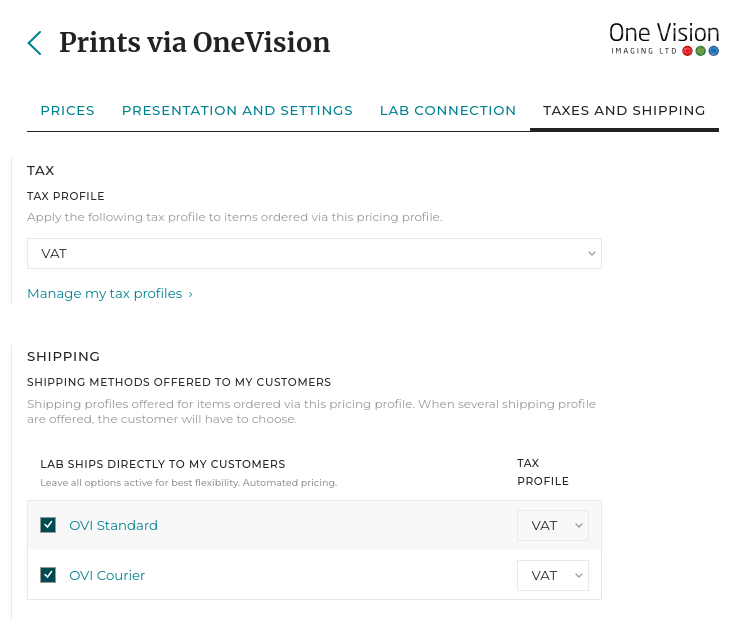Click the One Vision Imaging logo
This screenshot has height=620, width=745.
tap(664, 37)
